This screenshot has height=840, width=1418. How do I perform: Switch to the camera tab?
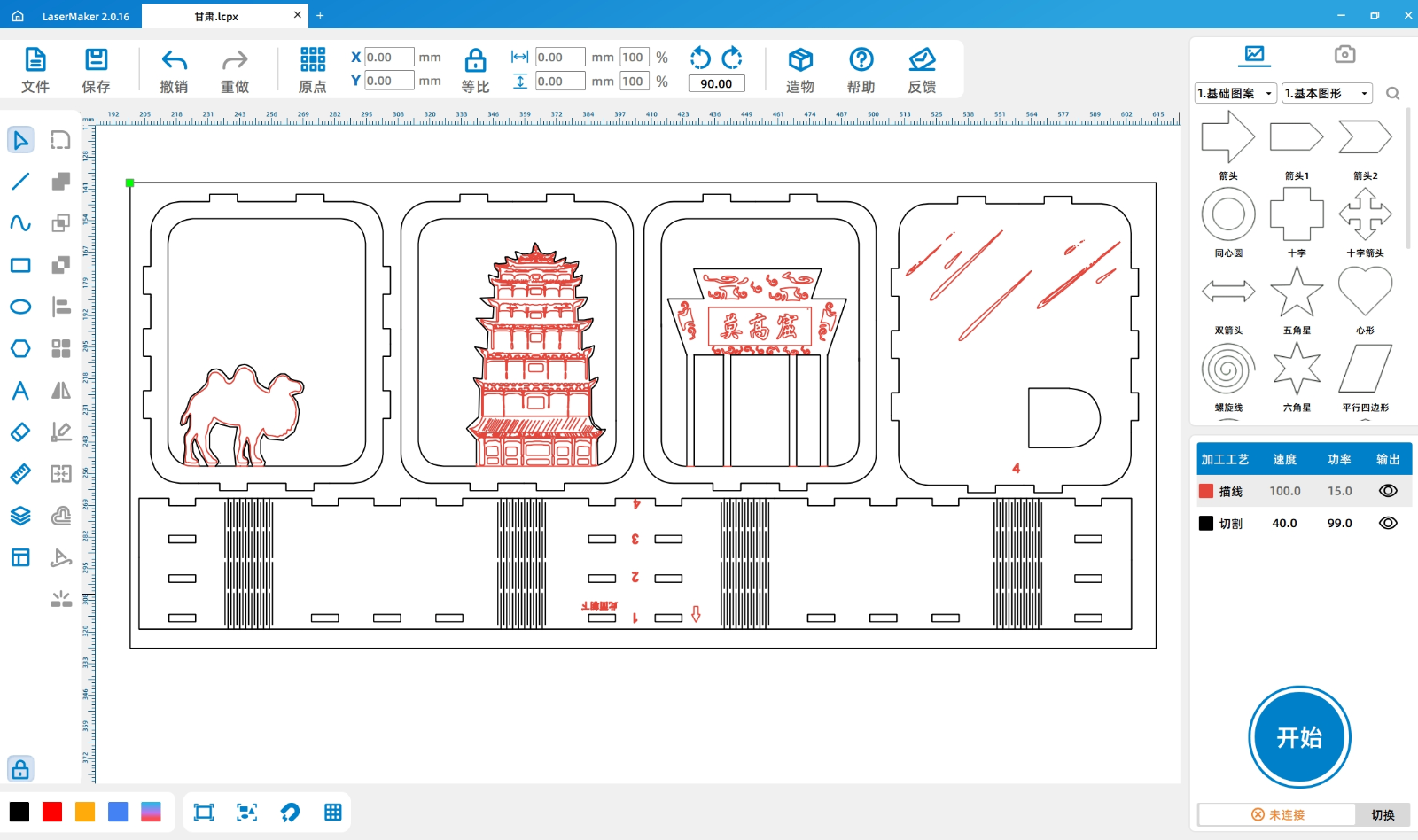(1344, 54)
